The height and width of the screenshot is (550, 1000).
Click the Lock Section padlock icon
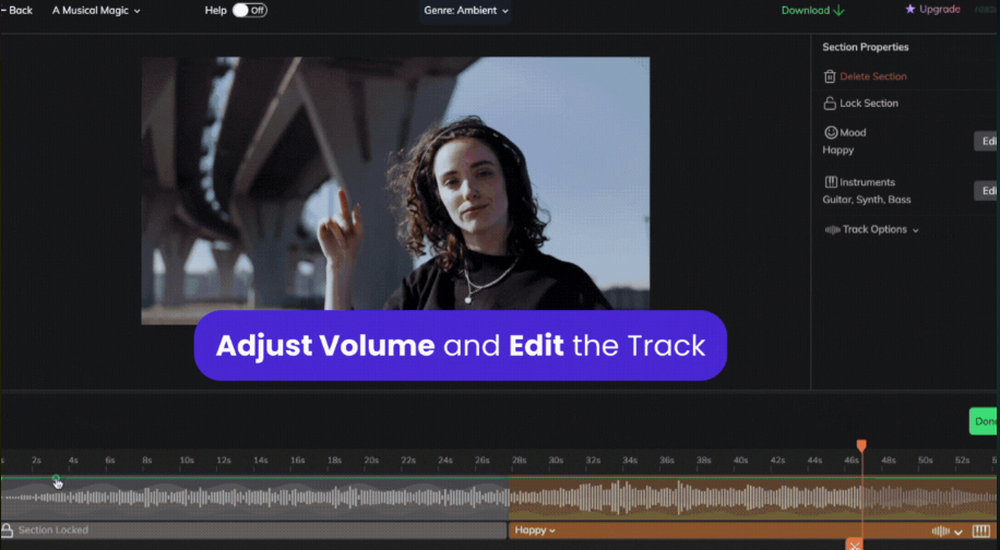(x=830, y=103)
